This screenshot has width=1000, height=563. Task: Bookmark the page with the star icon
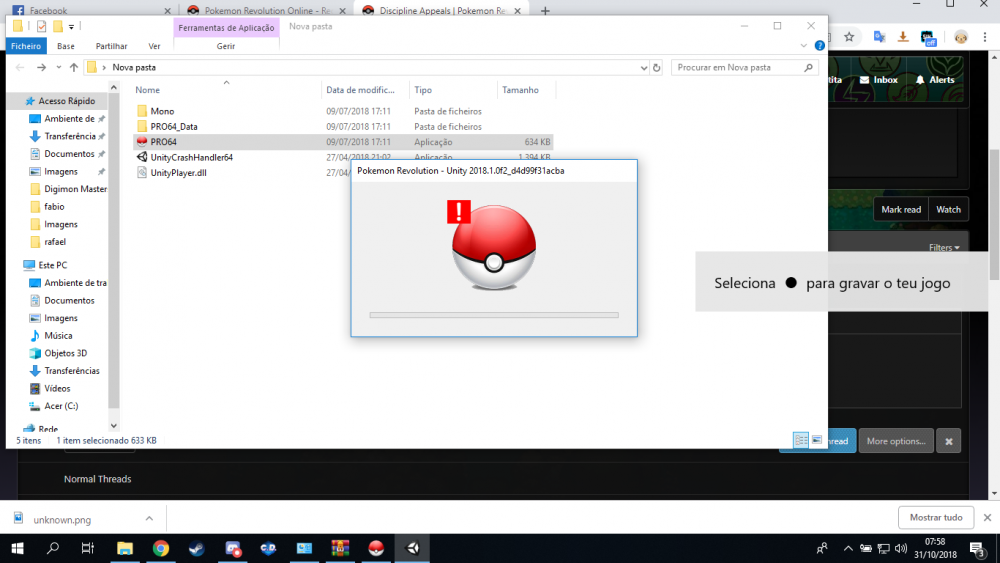(x=849, y=37)
